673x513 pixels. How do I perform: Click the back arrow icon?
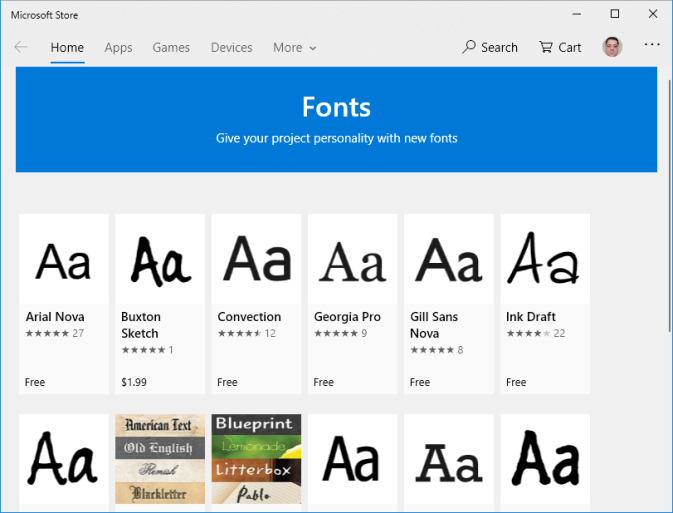(x=21, y=47)
